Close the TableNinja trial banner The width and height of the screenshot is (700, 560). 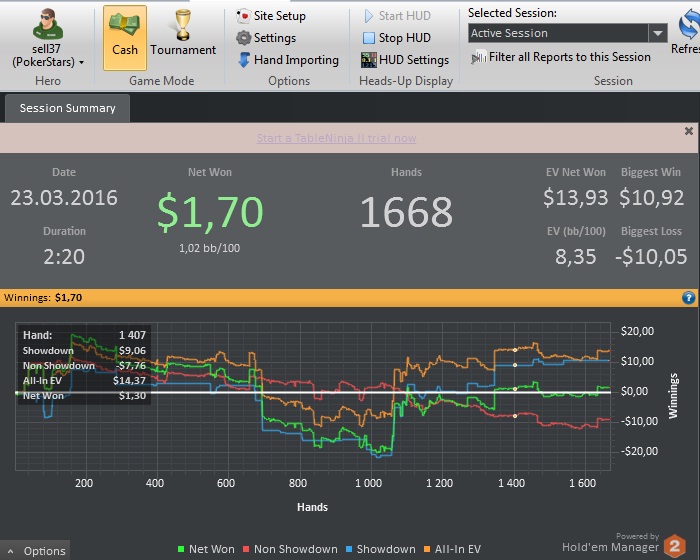click(x=689, y=131)
